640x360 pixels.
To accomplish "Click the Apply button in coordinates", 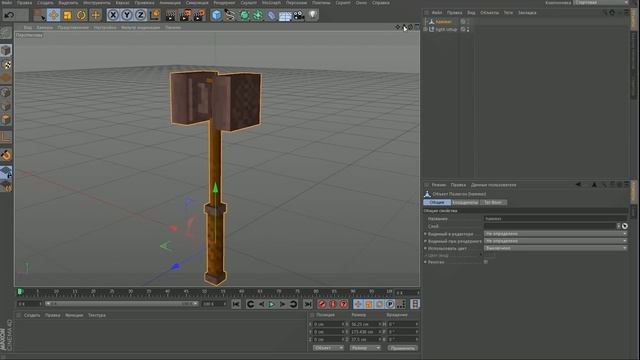I will 402,348.
